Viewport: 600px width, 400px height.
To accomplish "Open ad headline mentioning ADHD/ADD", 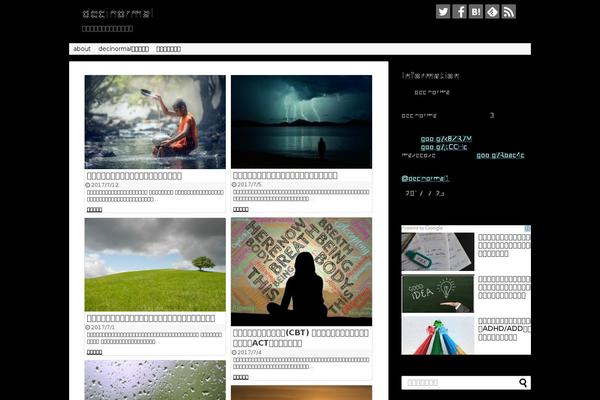I will [x=504, y=329].
